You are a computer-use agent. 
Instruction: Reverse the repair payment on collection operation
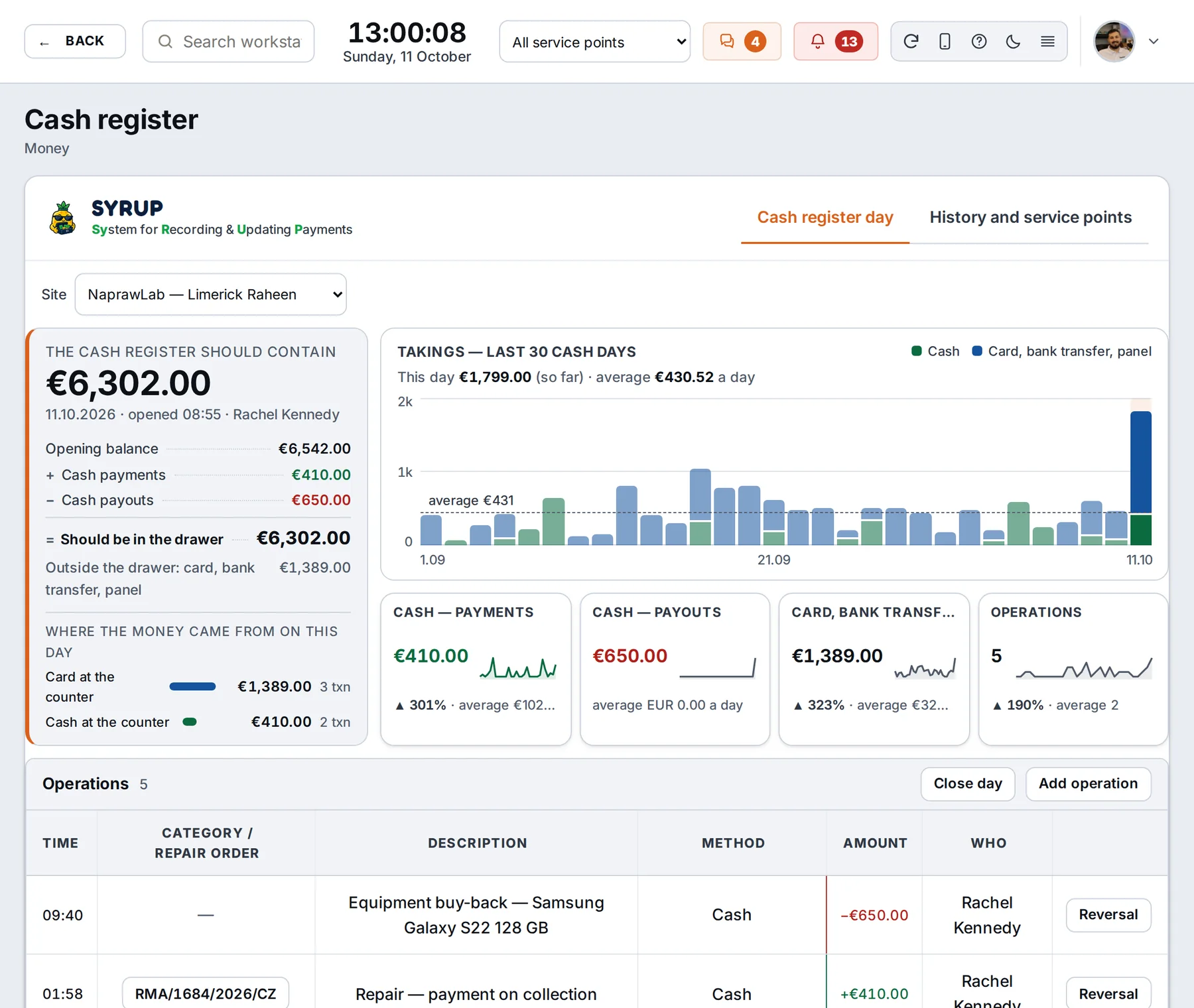pos(1108,993)
